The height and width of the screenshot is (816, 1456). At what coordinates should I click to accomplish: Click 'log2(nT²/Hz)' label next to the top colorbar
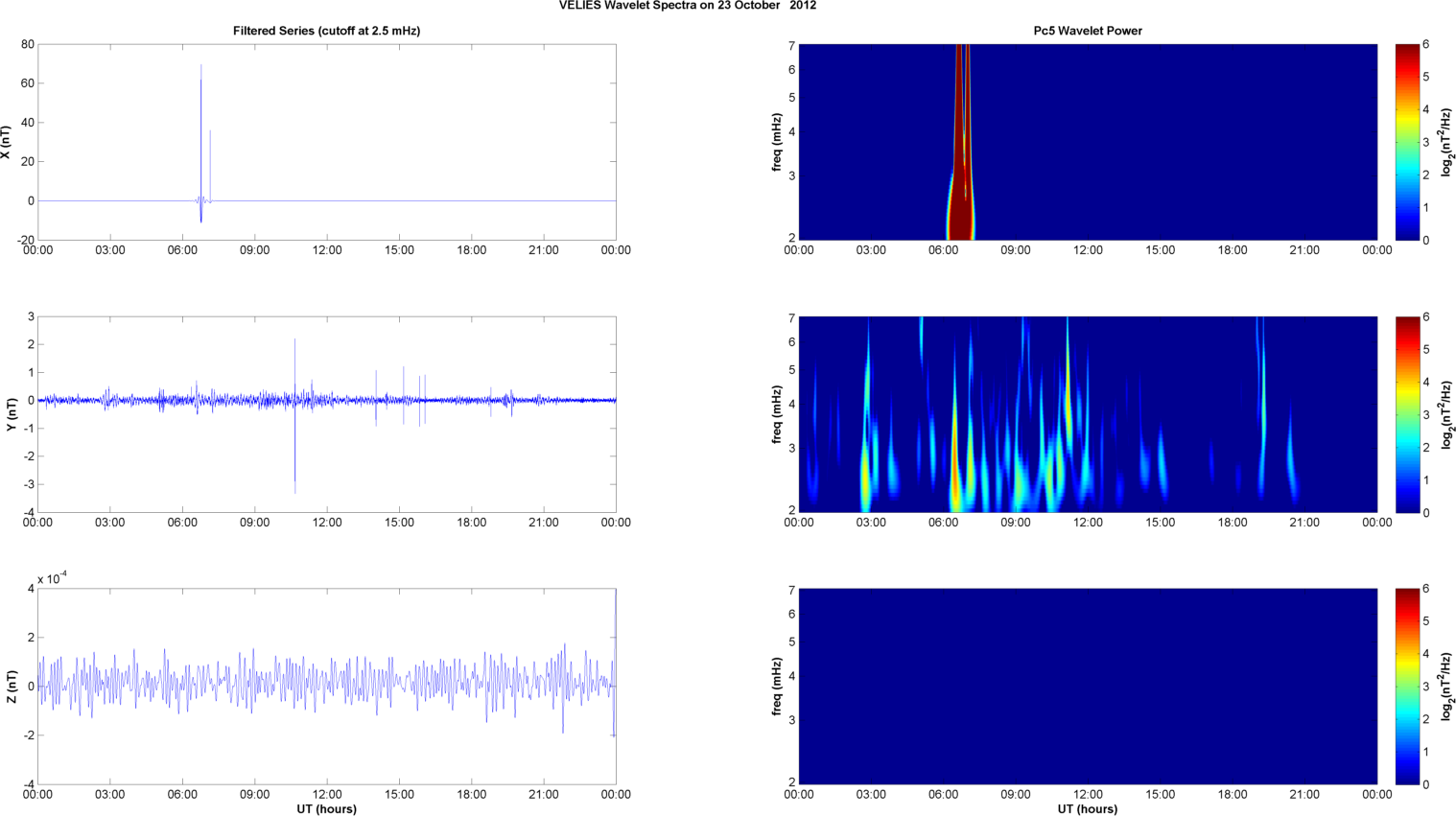coord(1447,142)
